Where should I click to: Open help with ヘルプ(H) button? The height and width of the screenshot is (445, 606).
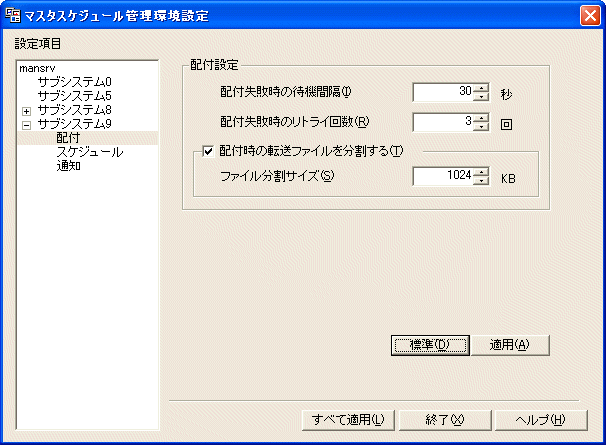(x=541, y=420)
